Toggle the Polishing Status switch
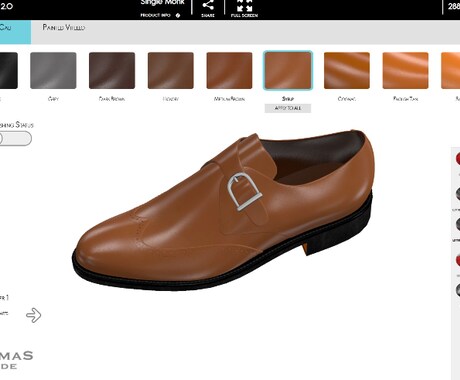Screen dimensions: 460x380 15,138
